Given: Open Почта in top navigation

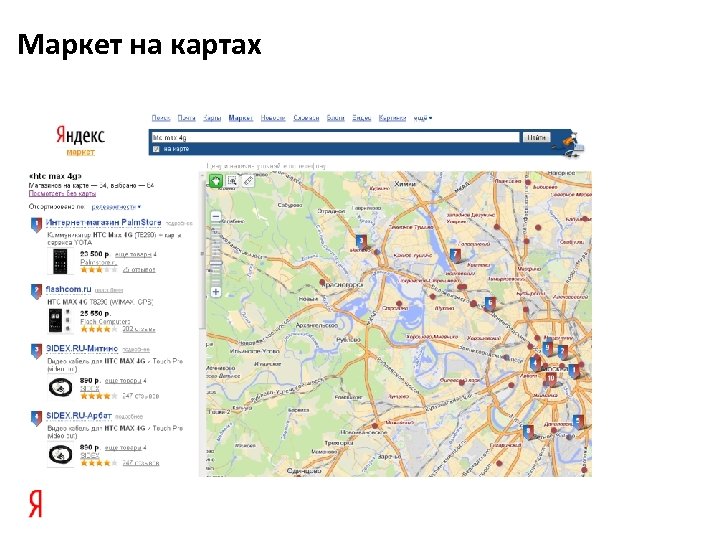Looking at the screenshot, I should click(186, 118).
